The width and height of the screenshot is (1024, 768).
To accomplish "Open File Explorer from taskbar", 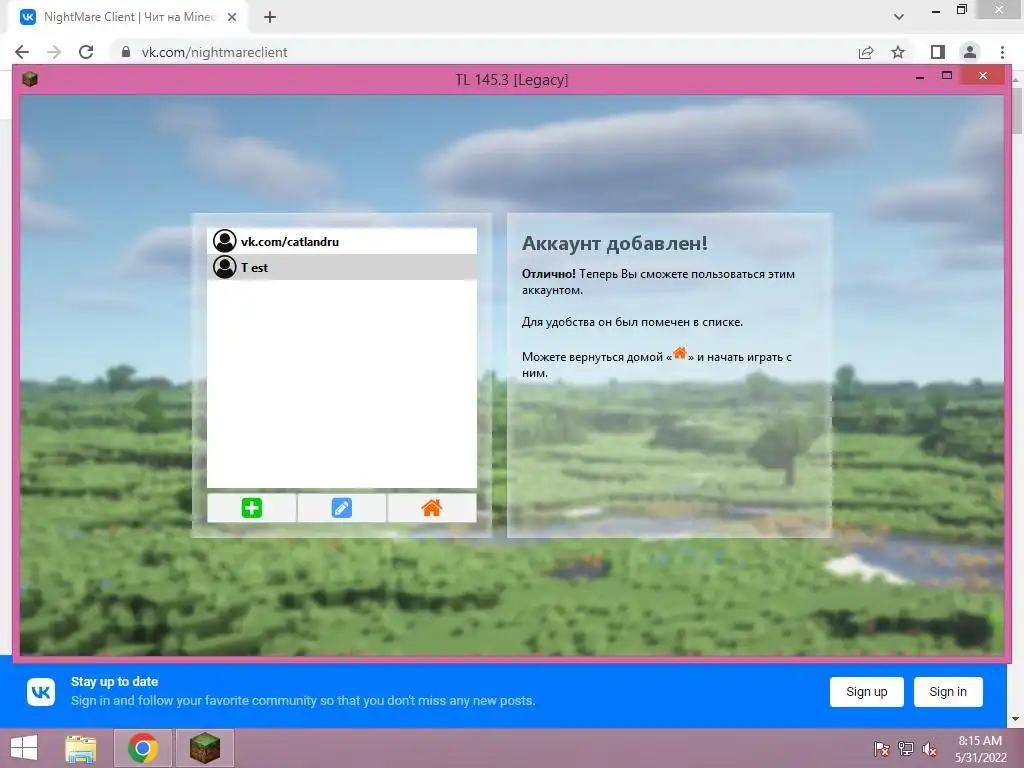I will [x=81, y=748].
